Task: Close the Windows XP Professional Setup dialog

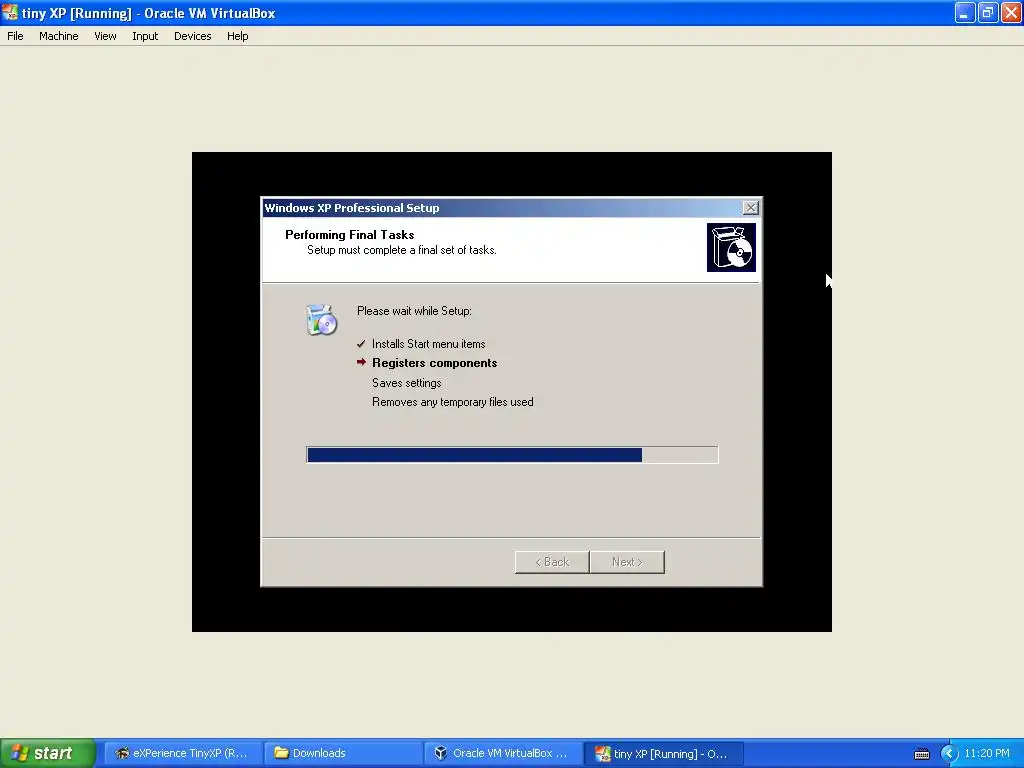Action: point(751,208)
